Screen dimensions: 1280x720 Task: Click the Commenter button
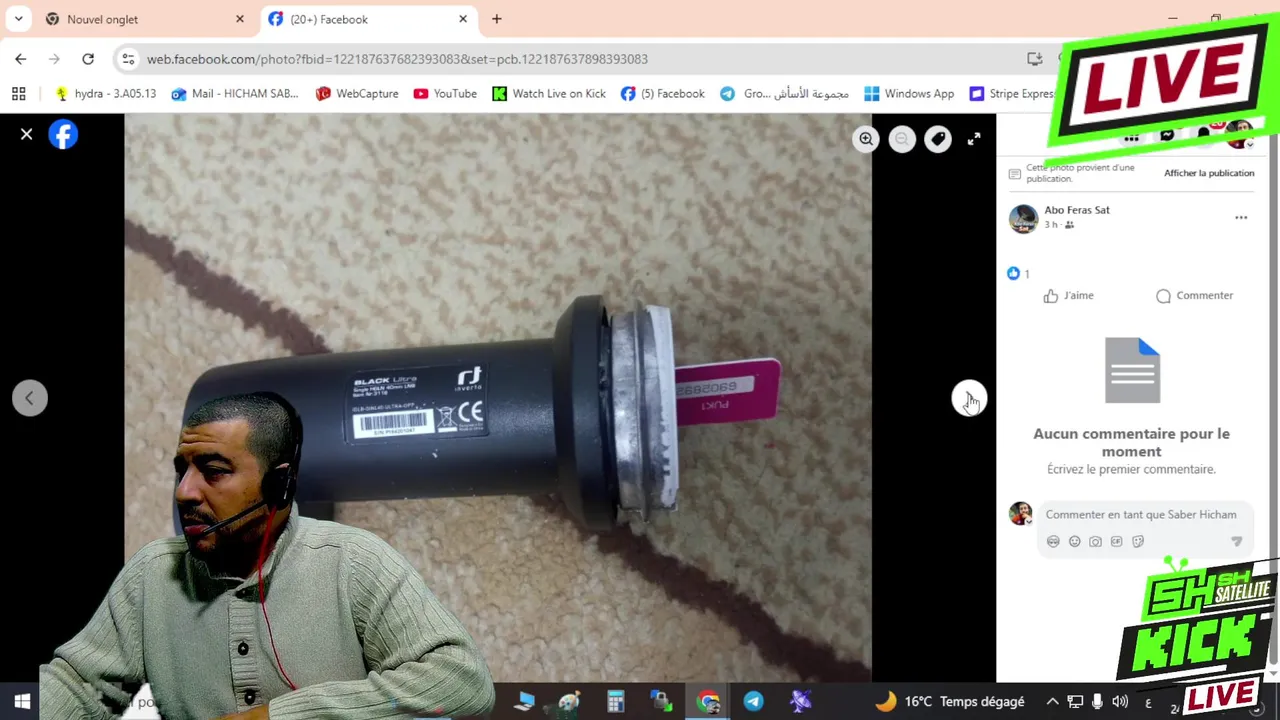pos(1194,296)
